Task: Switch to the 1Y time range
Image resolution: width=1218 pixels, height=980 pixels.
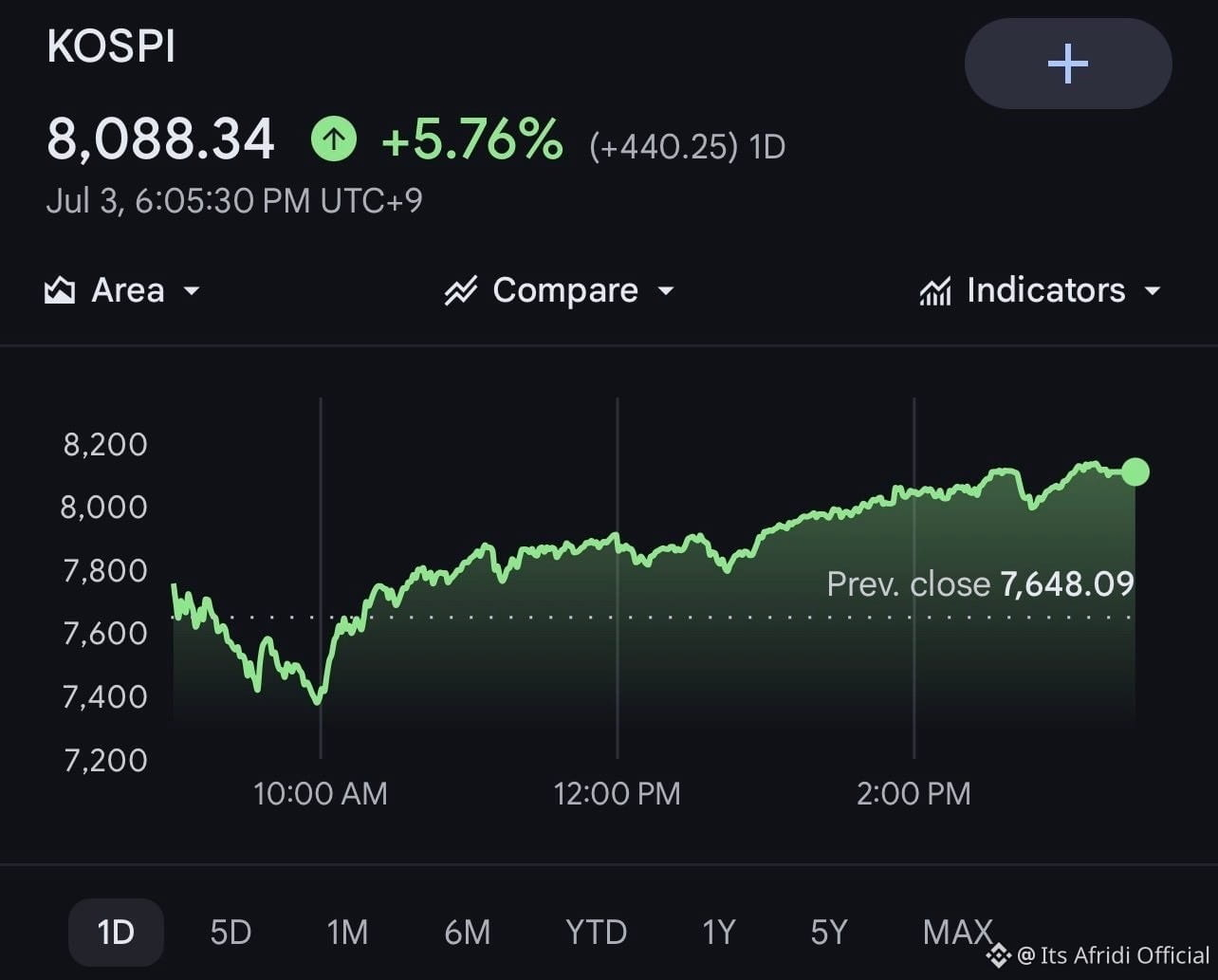Action: pyautogui.click(x=719, y=932)
